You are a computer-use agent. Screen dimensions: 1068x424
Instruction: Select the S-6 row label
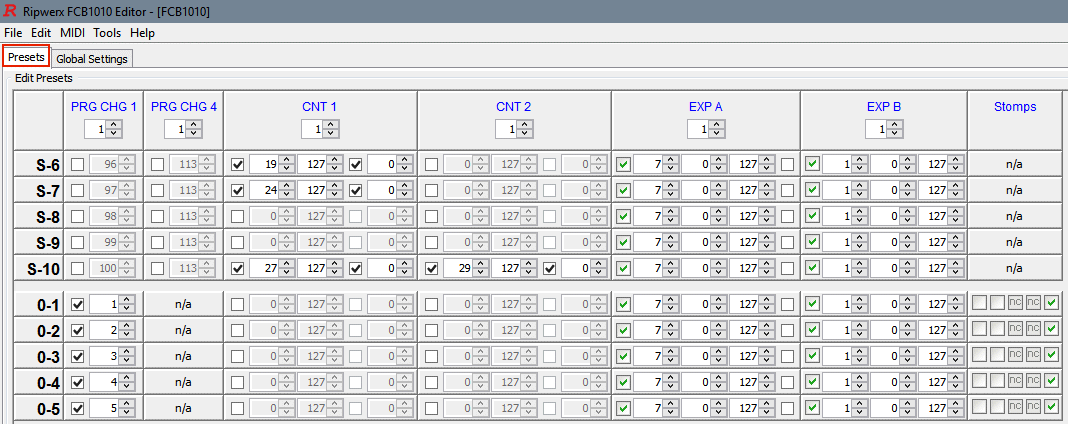pyautogui.click(x=48, y=165)
